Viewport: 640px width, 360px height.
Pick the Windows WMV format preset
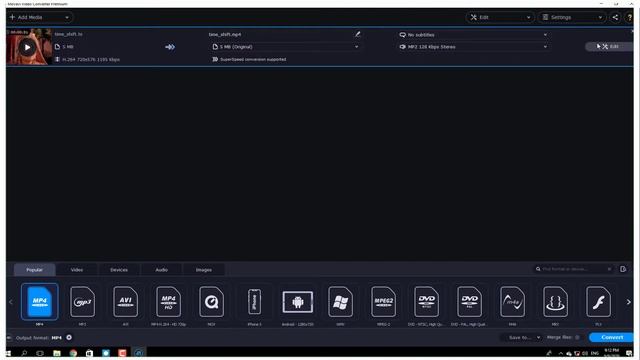(x=340, y=302)
